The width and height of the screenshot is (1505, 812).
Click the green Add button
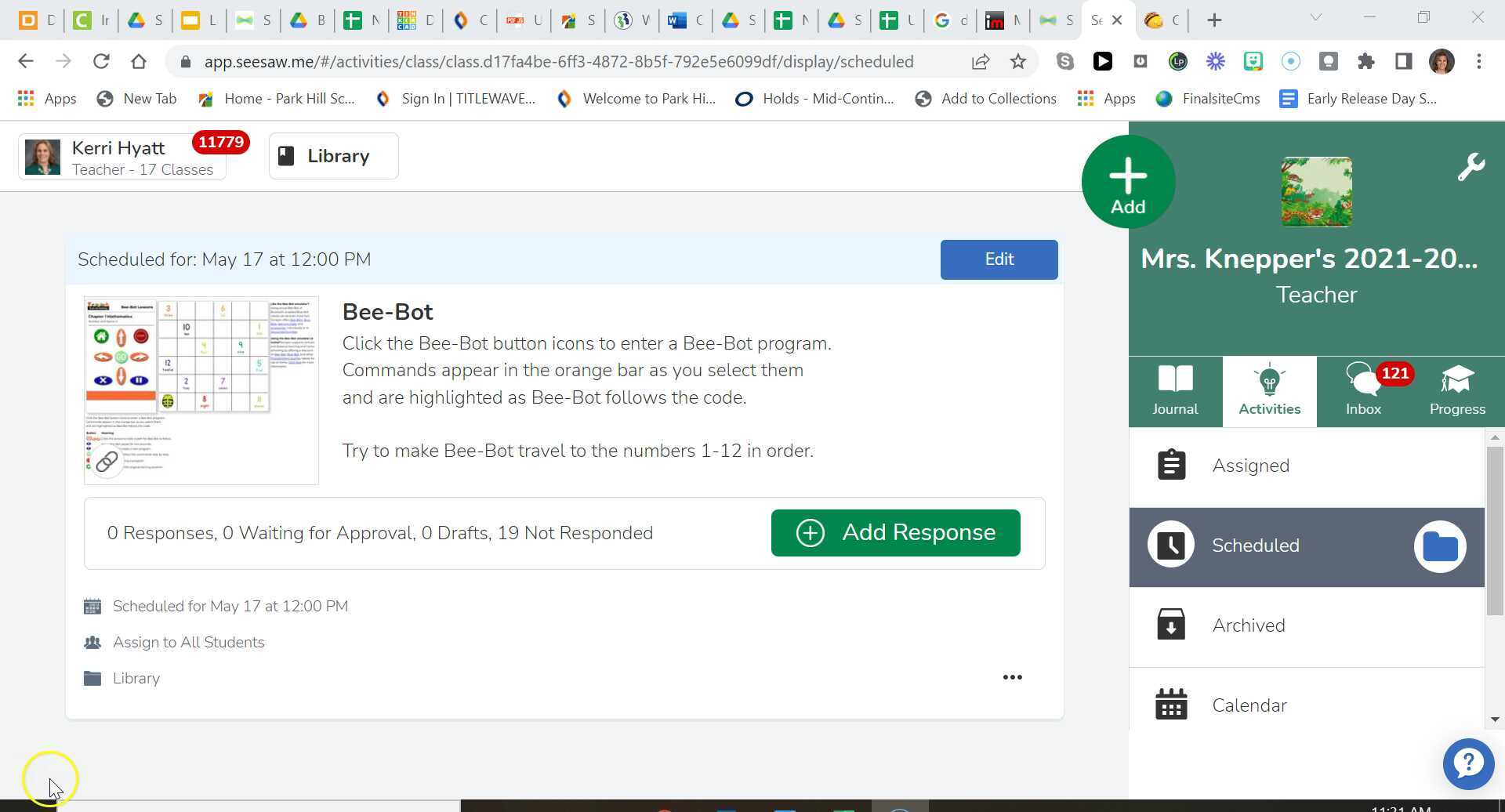[x=1127, y=181]
